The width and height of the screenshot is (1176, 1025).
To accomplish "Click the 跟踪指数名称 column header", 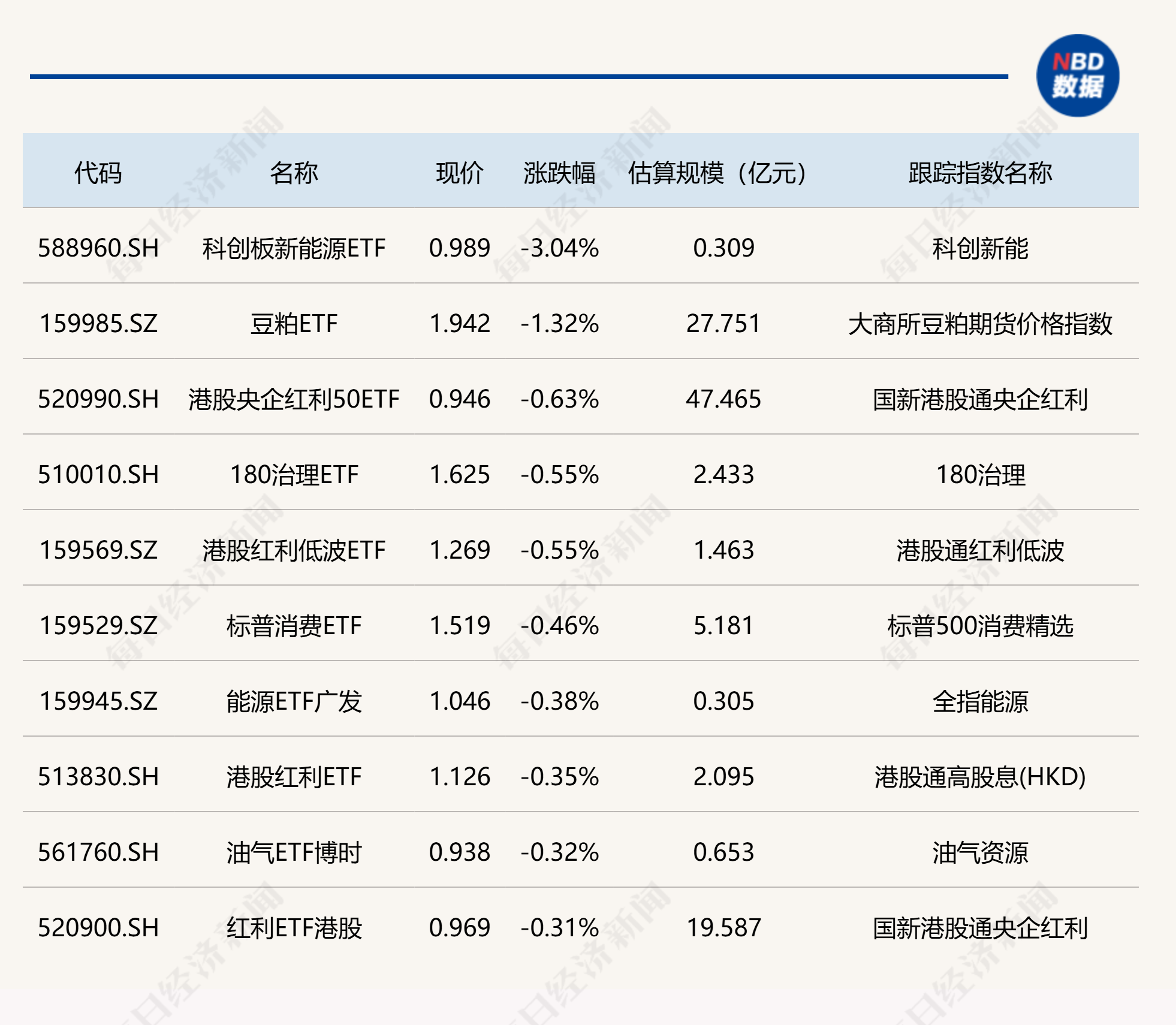I will click(x=979, y=173).
